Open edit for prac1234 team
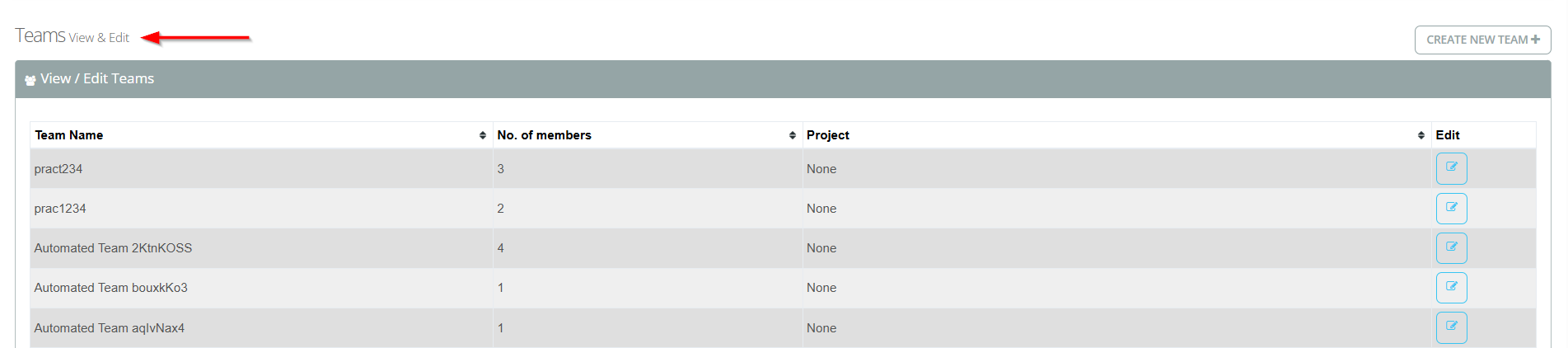Image resolution: width=1568 pixels, height=348 pixels. tap(1451, 208)
